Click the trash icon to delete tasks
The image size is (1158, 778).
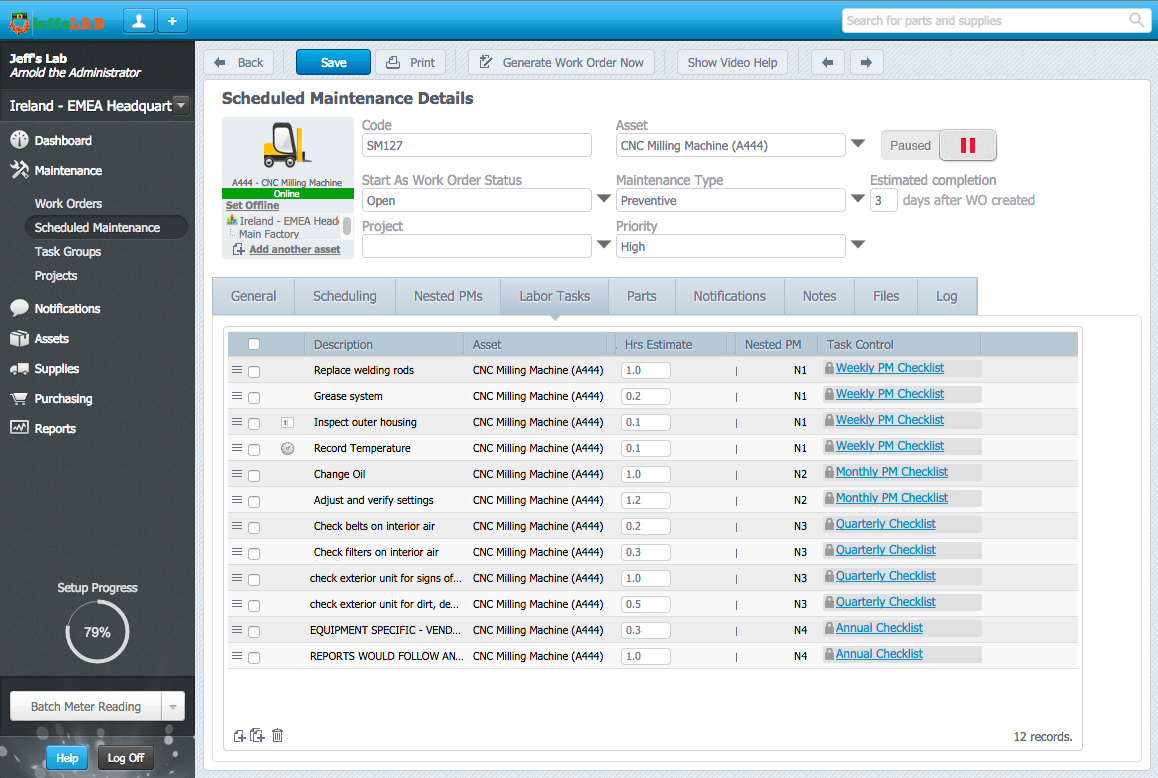click(x=277, y=735)
